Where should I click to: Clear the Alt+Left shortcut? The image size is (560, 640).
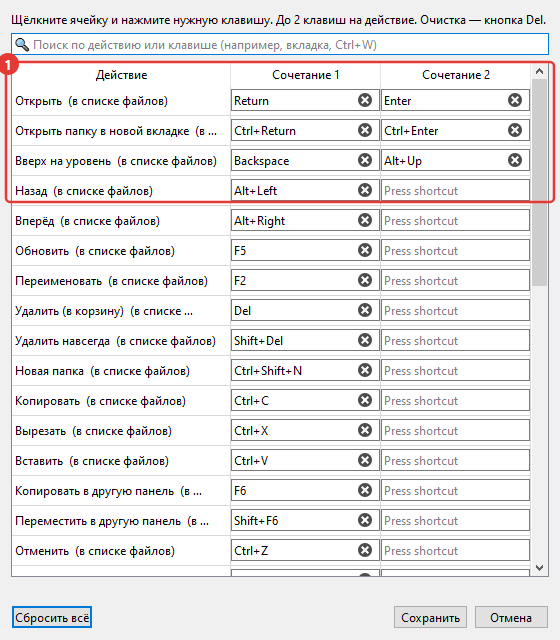pyautogui.click(x=365, y=190)
